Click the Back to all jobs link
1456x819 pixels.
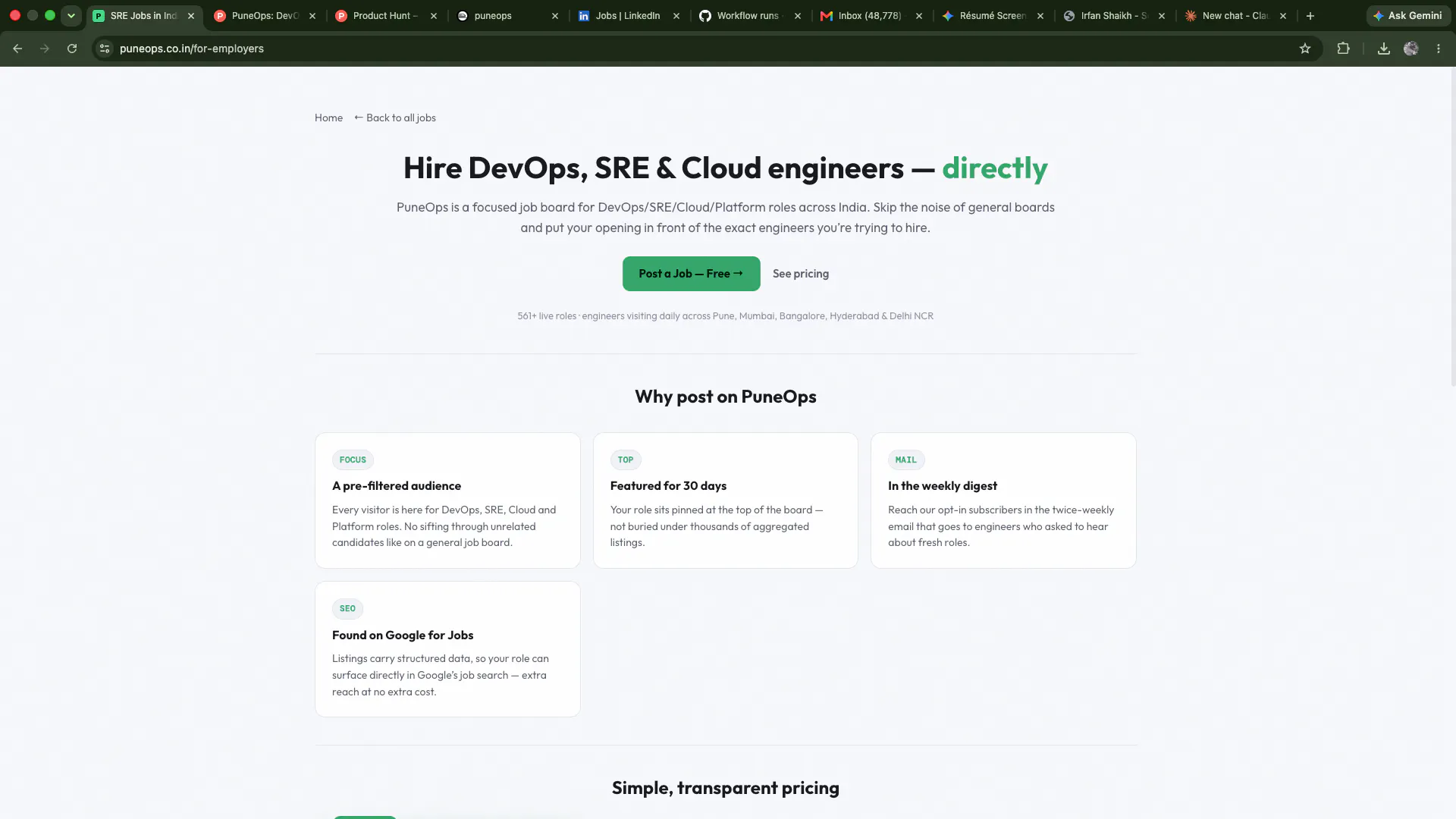click(395, 118)
